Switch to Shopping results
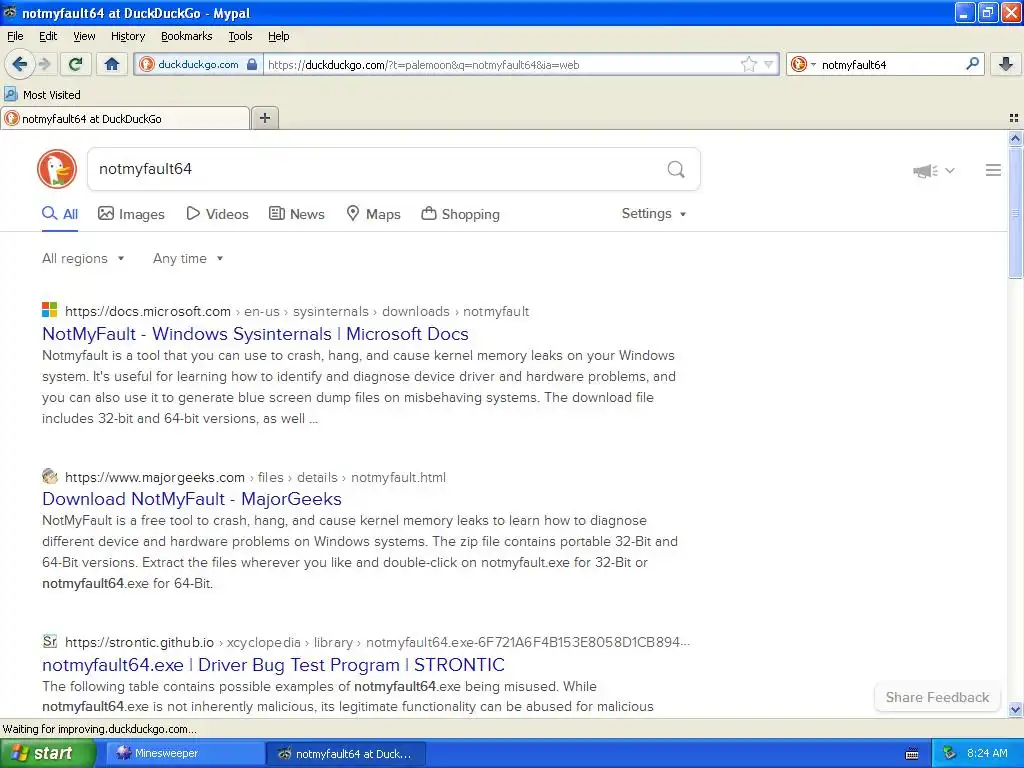 pyautogui.click(x=460, y=214)
